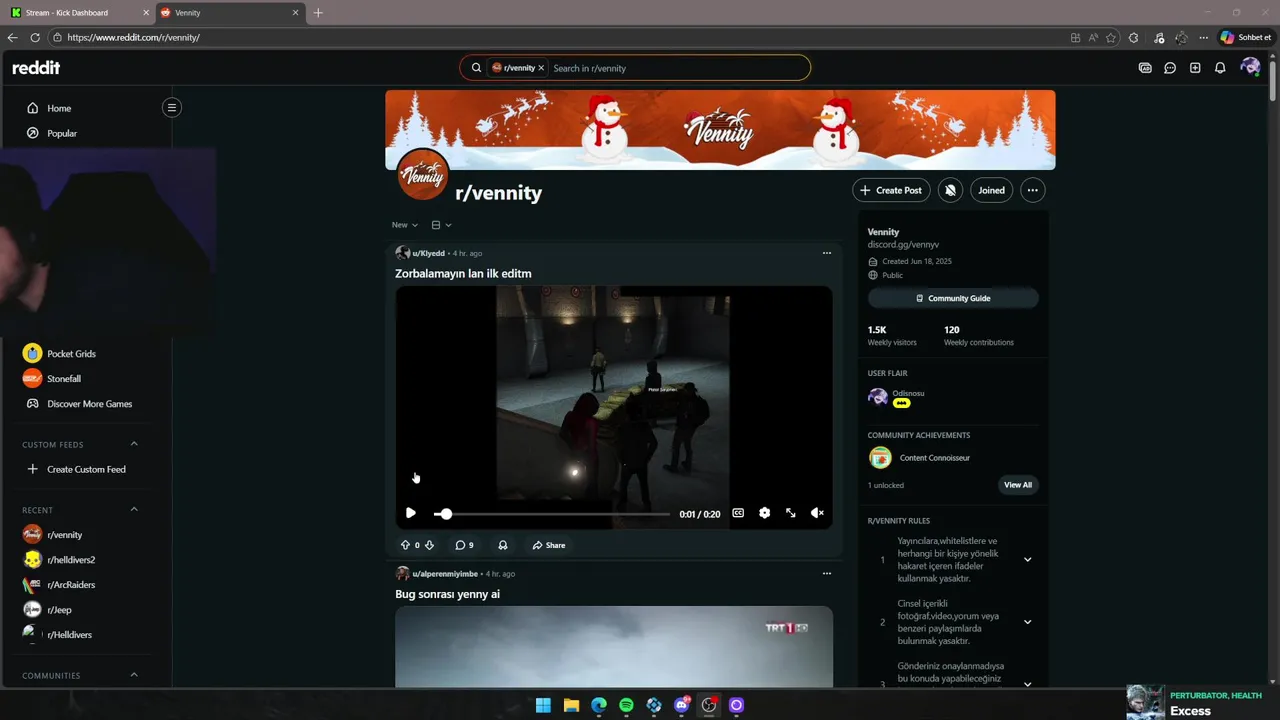
Task: Open the Bug sonrası yenny ai video thumbnail
Action: (614, 647)
